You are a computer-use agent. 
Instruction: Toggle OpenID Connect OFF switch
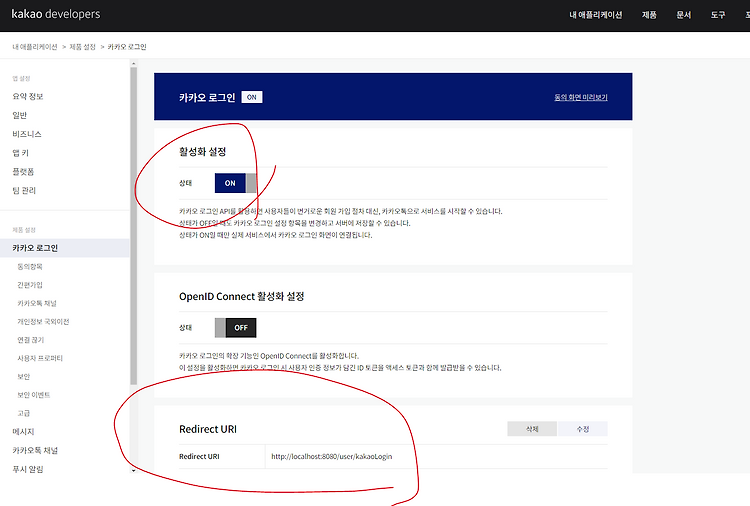click(x=235, y=328)
